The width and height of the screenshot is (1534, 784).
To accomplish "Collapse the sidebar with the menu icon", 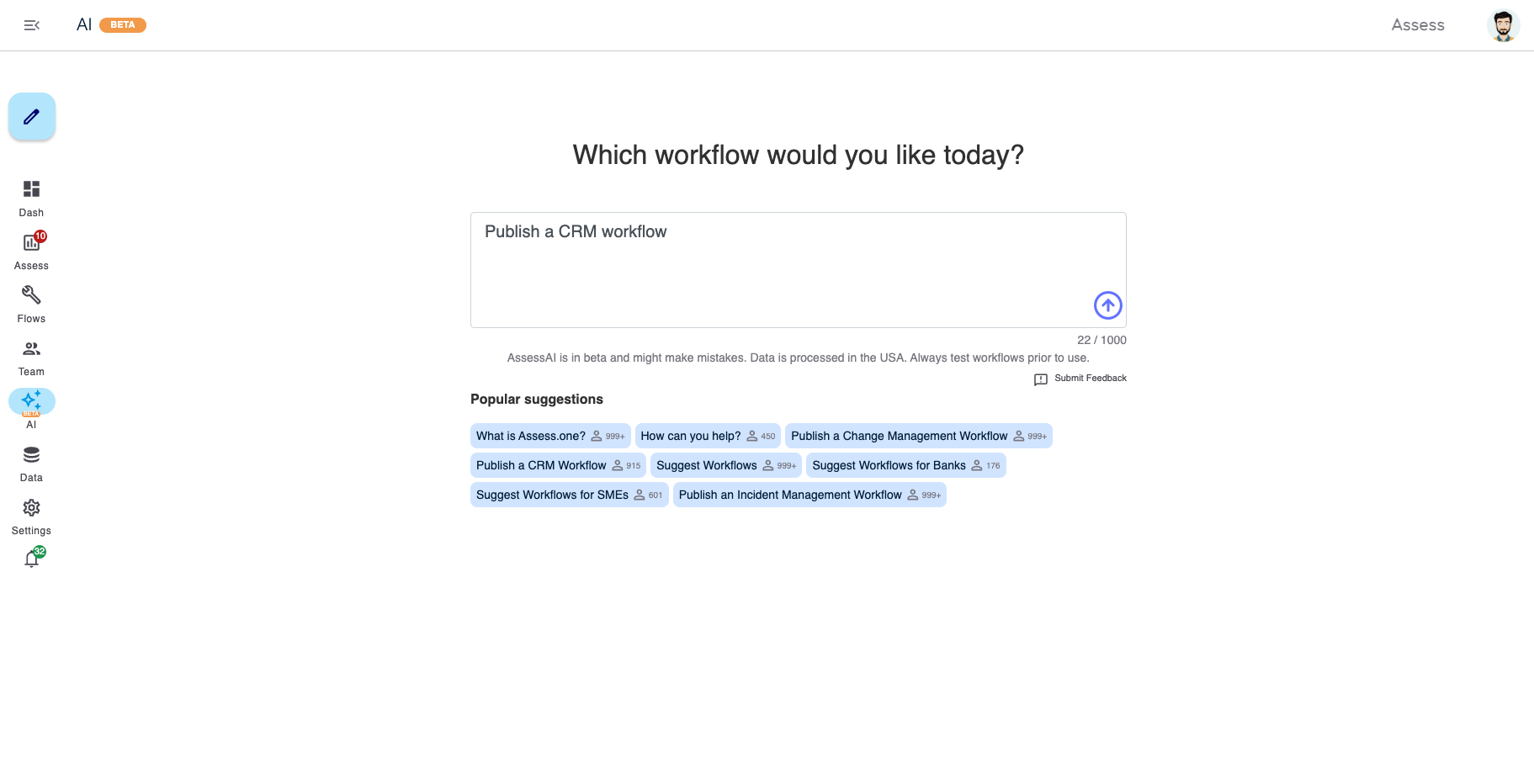I will pyautogui.click(x=32, y=25).
